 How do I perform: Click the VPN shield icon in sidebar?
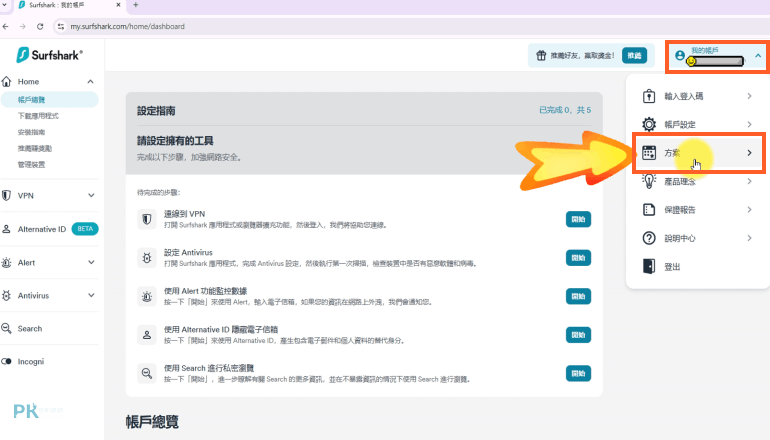[x=6, y=195]
